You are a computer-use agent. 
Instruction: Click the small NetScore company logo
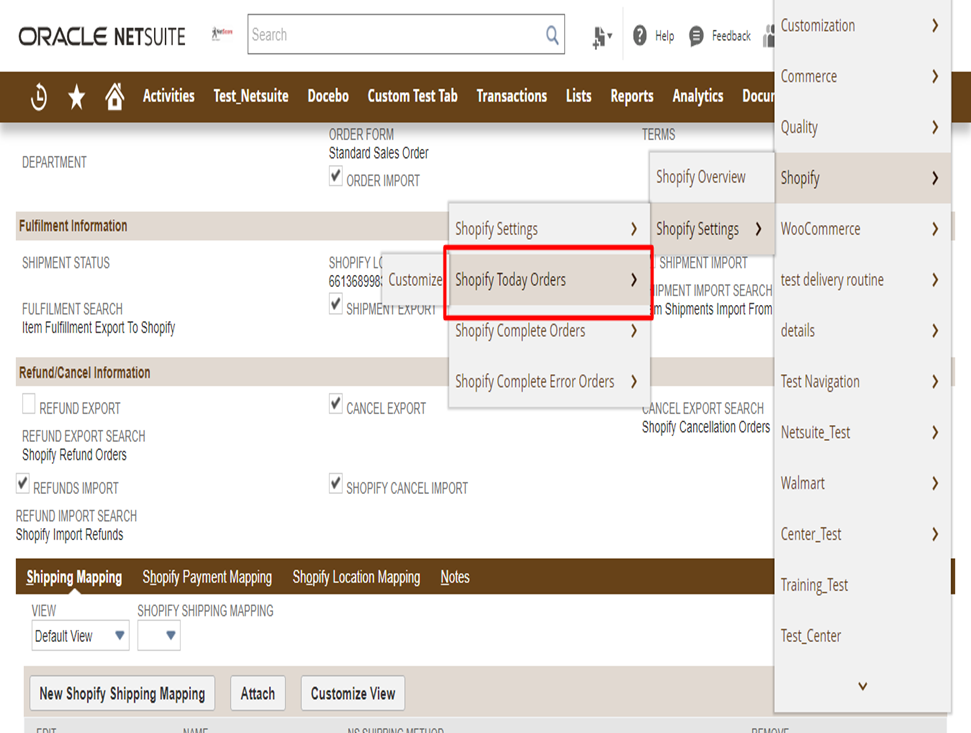222,33
